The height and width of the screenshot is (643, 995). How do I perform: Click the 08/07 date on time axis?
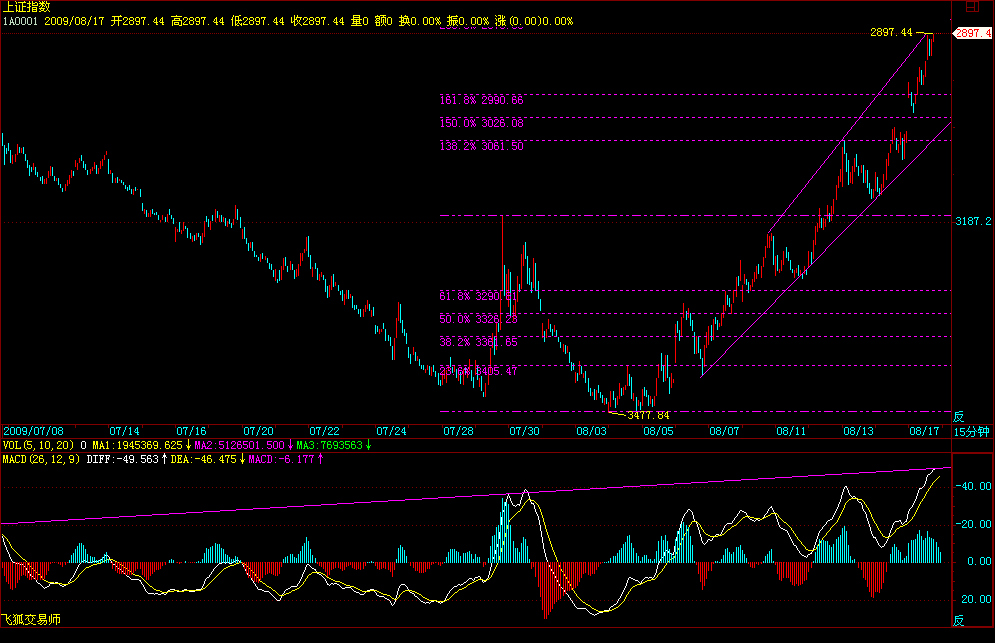(724, 431)
